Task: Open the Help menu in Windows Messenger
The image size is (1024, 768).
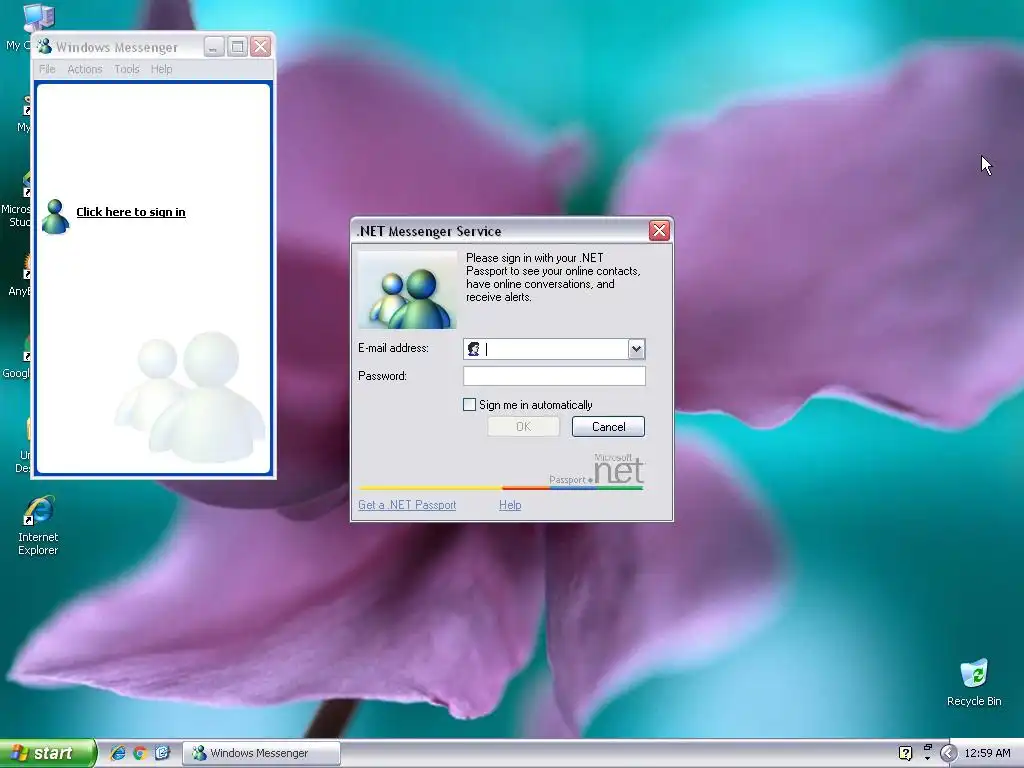Action: (161, 69)
